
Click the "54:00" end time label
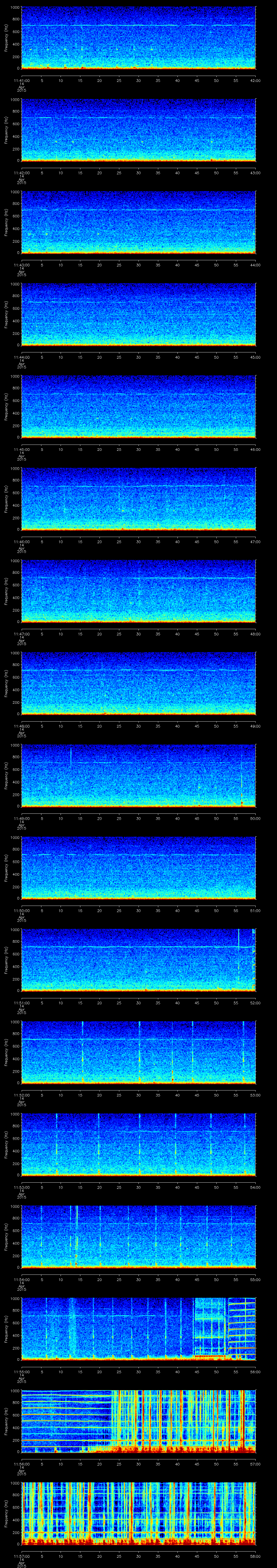(256, 1187)
